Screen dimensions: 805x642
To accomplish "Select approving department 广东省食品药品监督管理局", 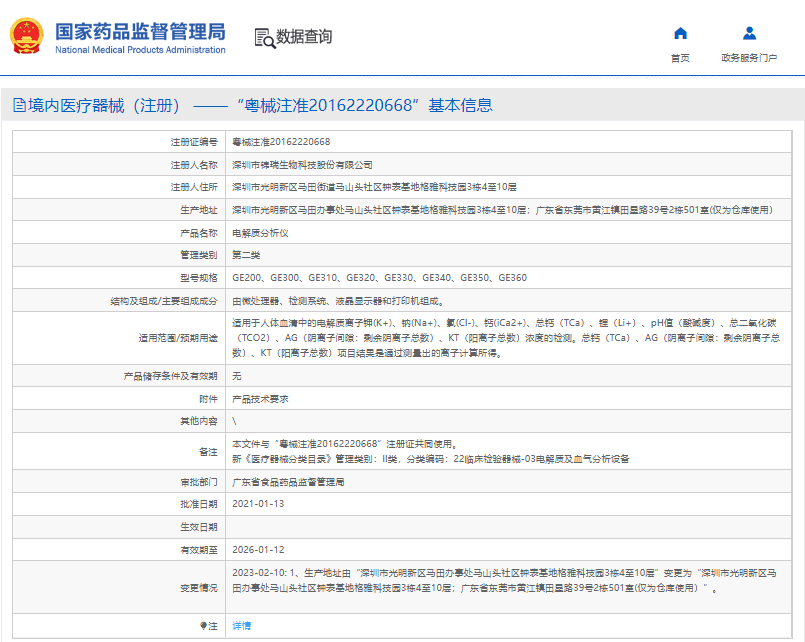I will (288, 482).
